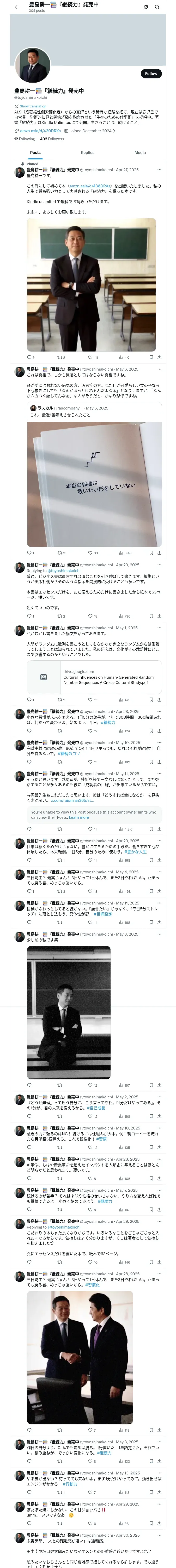The height and width of the screenshot is (1568, 176).
Task: Open the profile search magnifier icon
Action: (x=157, y=7)
